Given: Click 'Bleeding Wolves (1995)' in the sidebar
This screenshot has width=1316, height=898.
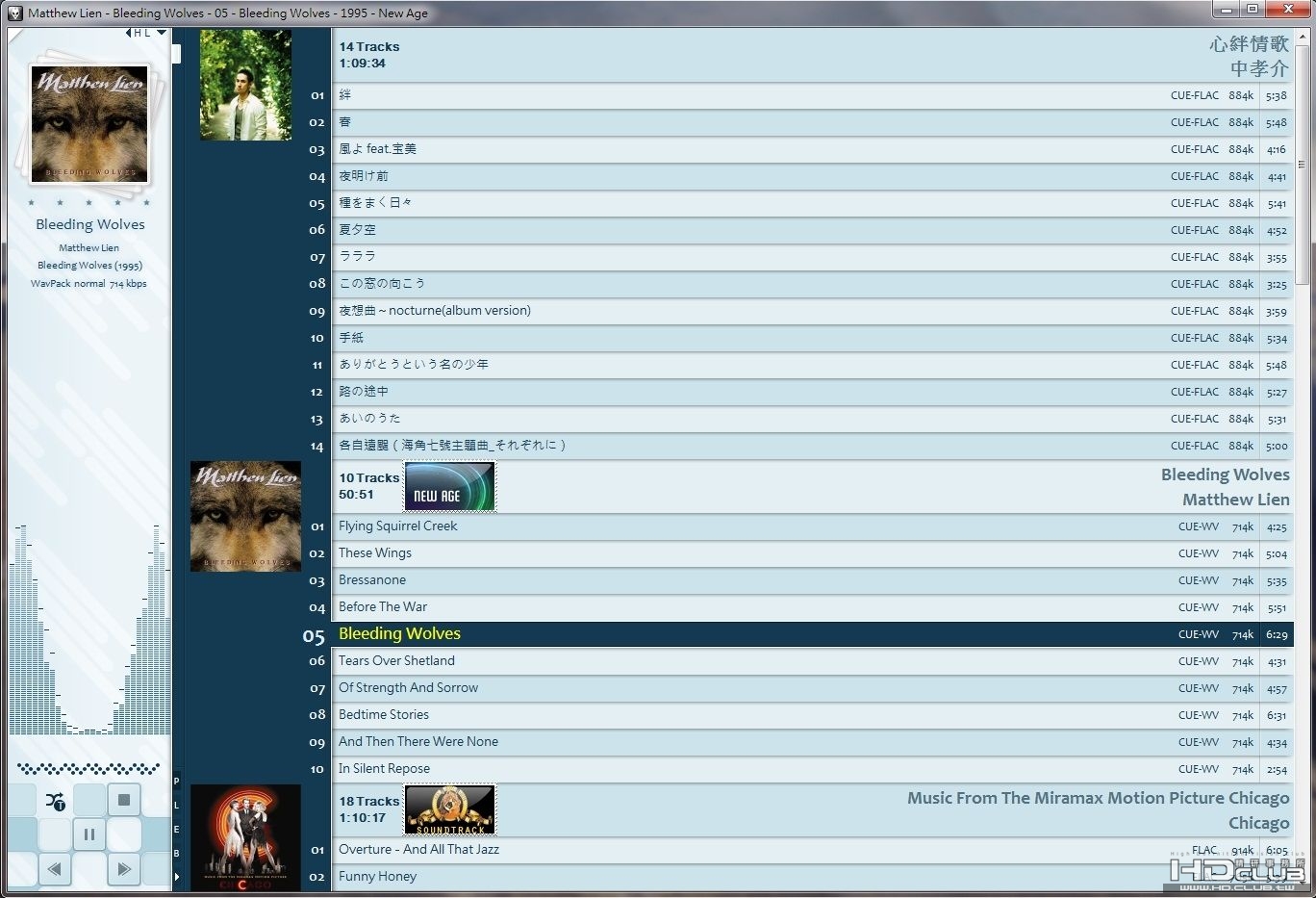Looking at the screenshot, I should 89,266.
